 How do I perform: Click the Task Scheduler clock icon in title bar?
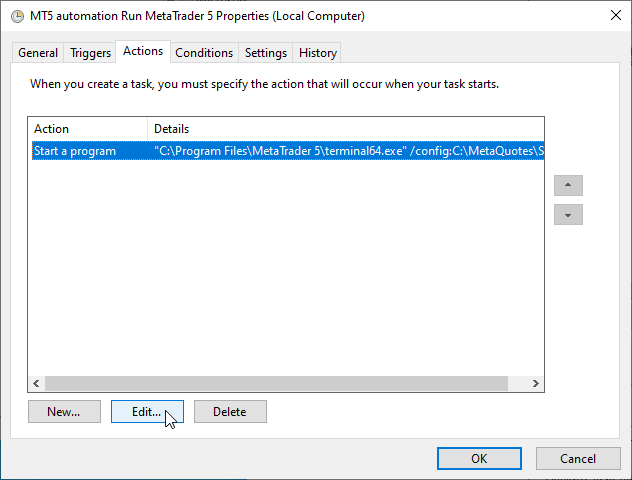tap(17, 16)
